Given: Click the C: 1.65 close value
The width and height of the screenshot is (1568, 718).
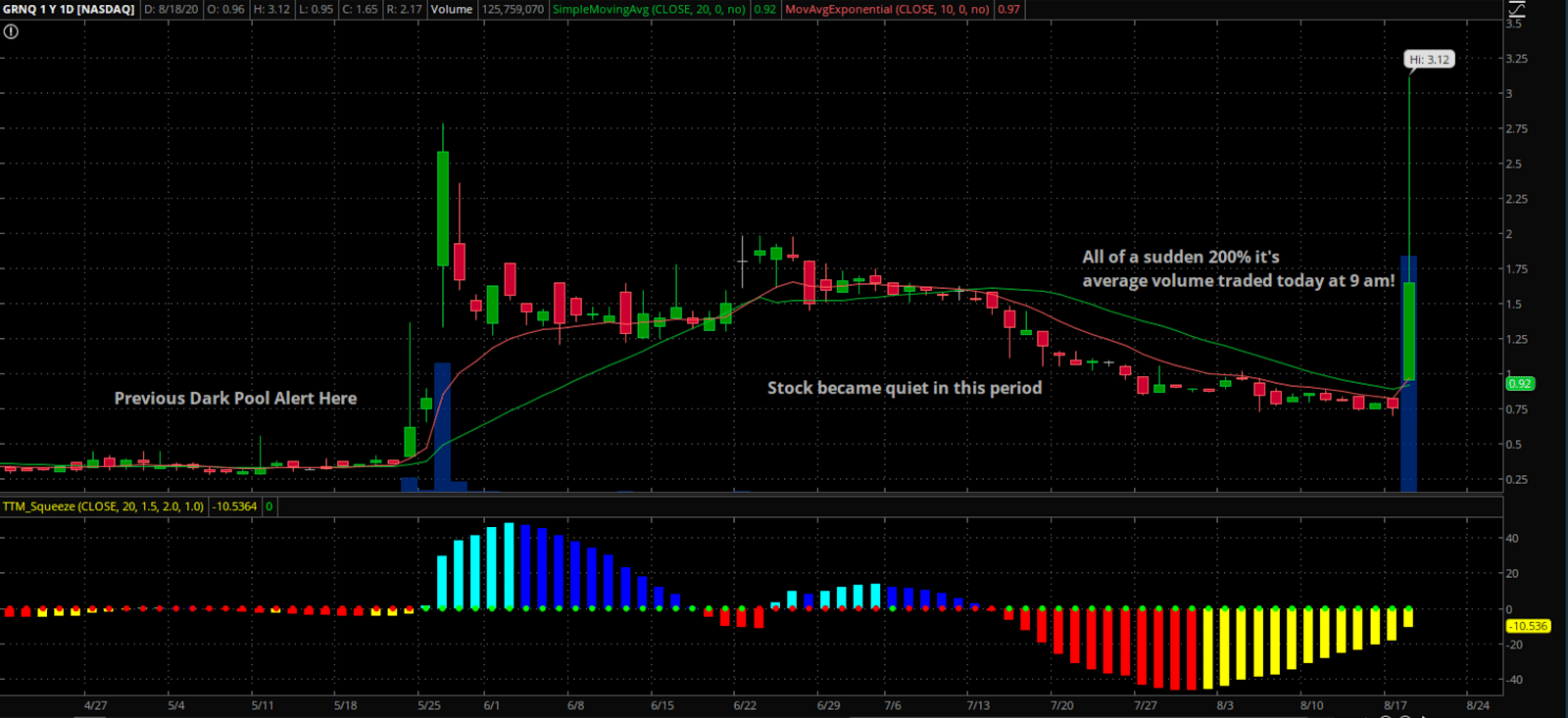Looking at the screenshot, I should pos(360,9).
